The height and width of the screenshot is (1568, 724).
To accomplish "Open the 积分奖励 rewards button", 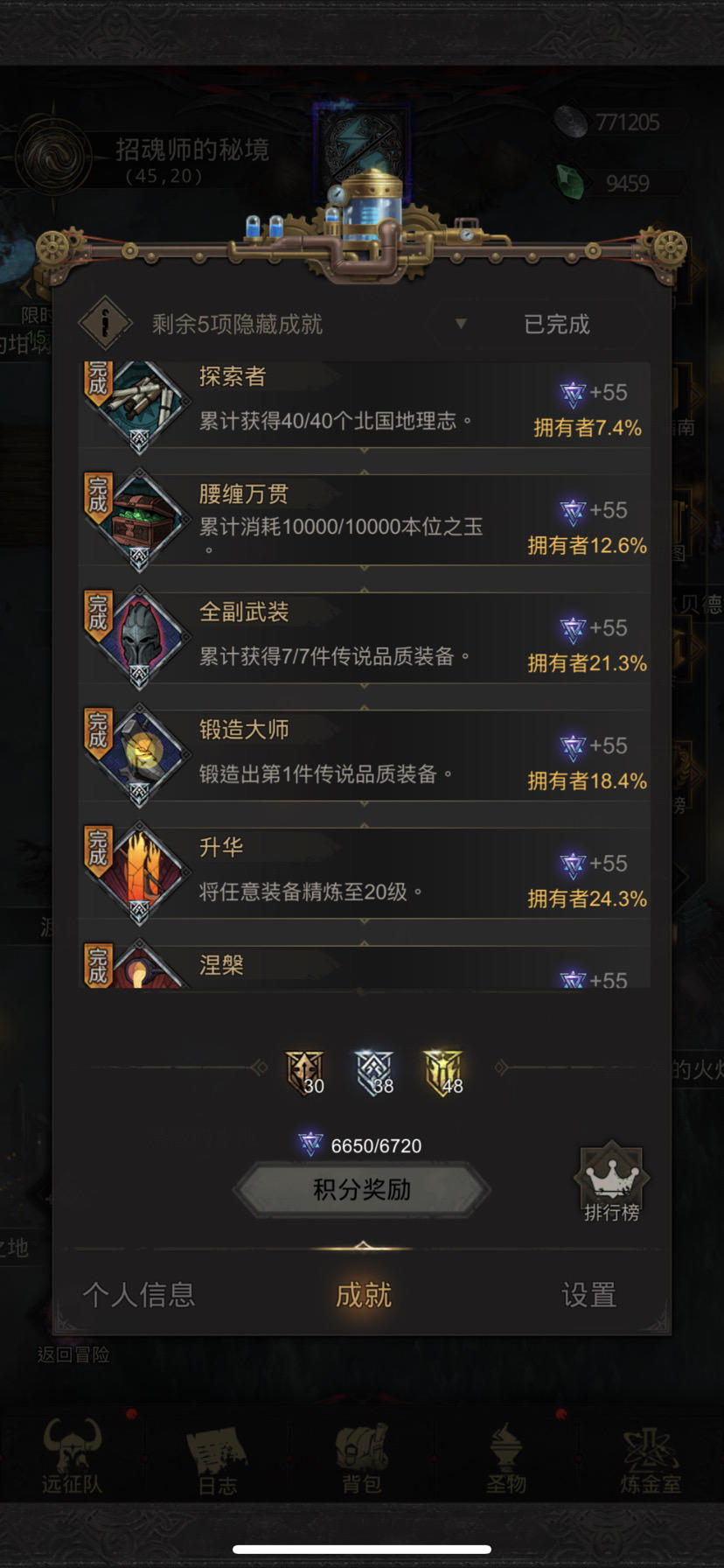I will pos(362,1190).
